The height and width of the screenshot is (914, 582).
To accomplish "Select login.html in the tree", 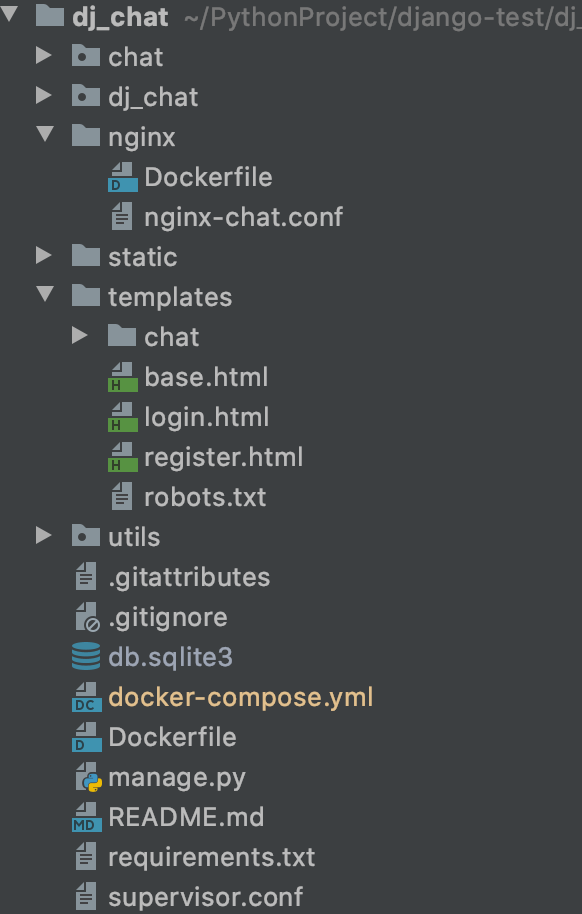I will click(206, 417).
